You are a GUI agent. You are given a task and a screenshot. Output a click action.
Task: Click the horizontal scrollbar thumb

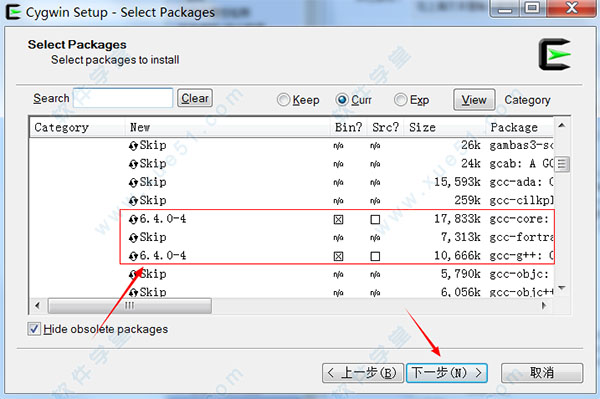coord(130,306)
